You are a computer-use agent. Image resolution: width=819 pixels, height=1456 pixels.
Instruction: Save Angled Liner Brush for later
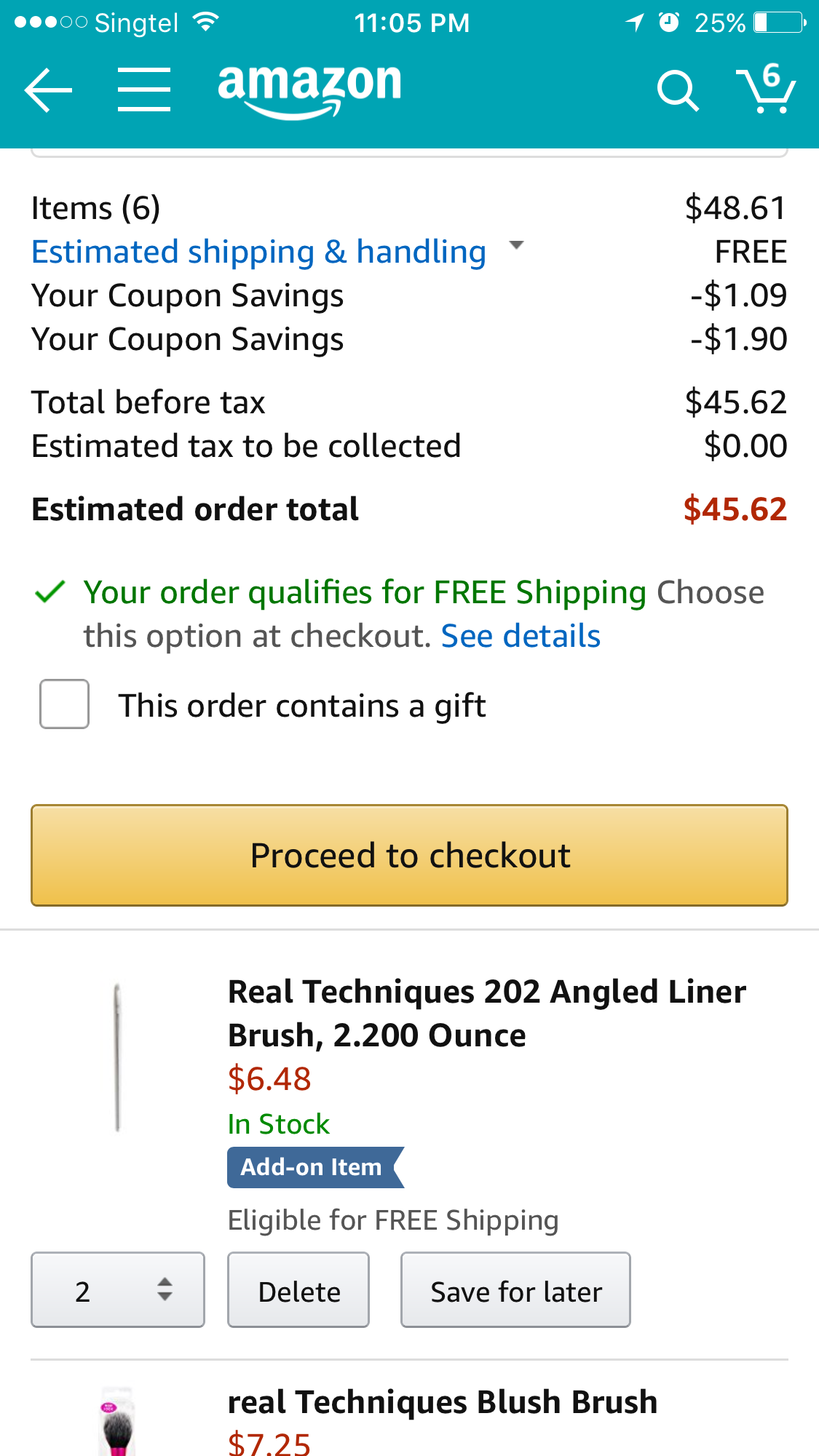click(x=515, y=1290)
